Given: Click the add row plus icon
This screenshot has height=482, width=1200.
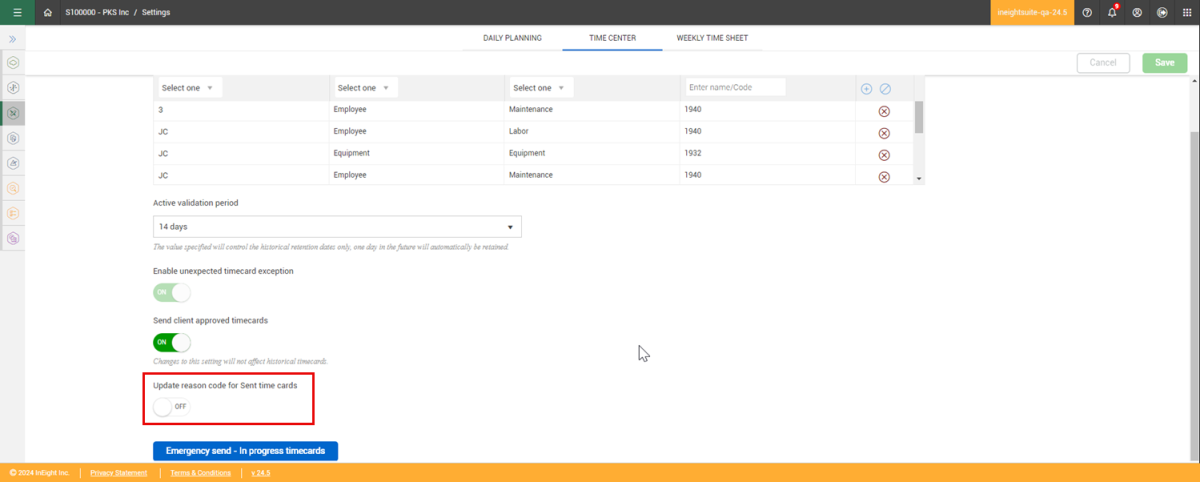Looking at the screenshot, I should point(866,89).
